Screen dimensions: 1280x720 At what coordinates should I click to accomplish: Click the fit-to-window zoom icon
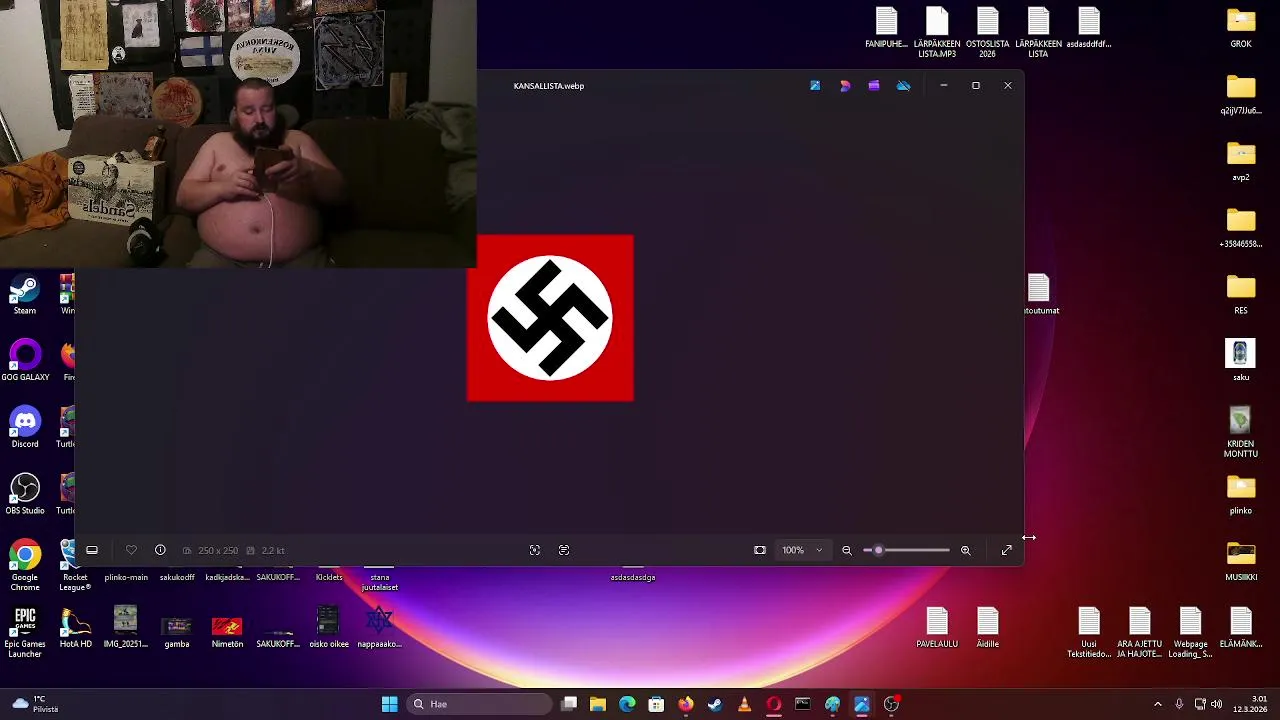pos(760,550)
